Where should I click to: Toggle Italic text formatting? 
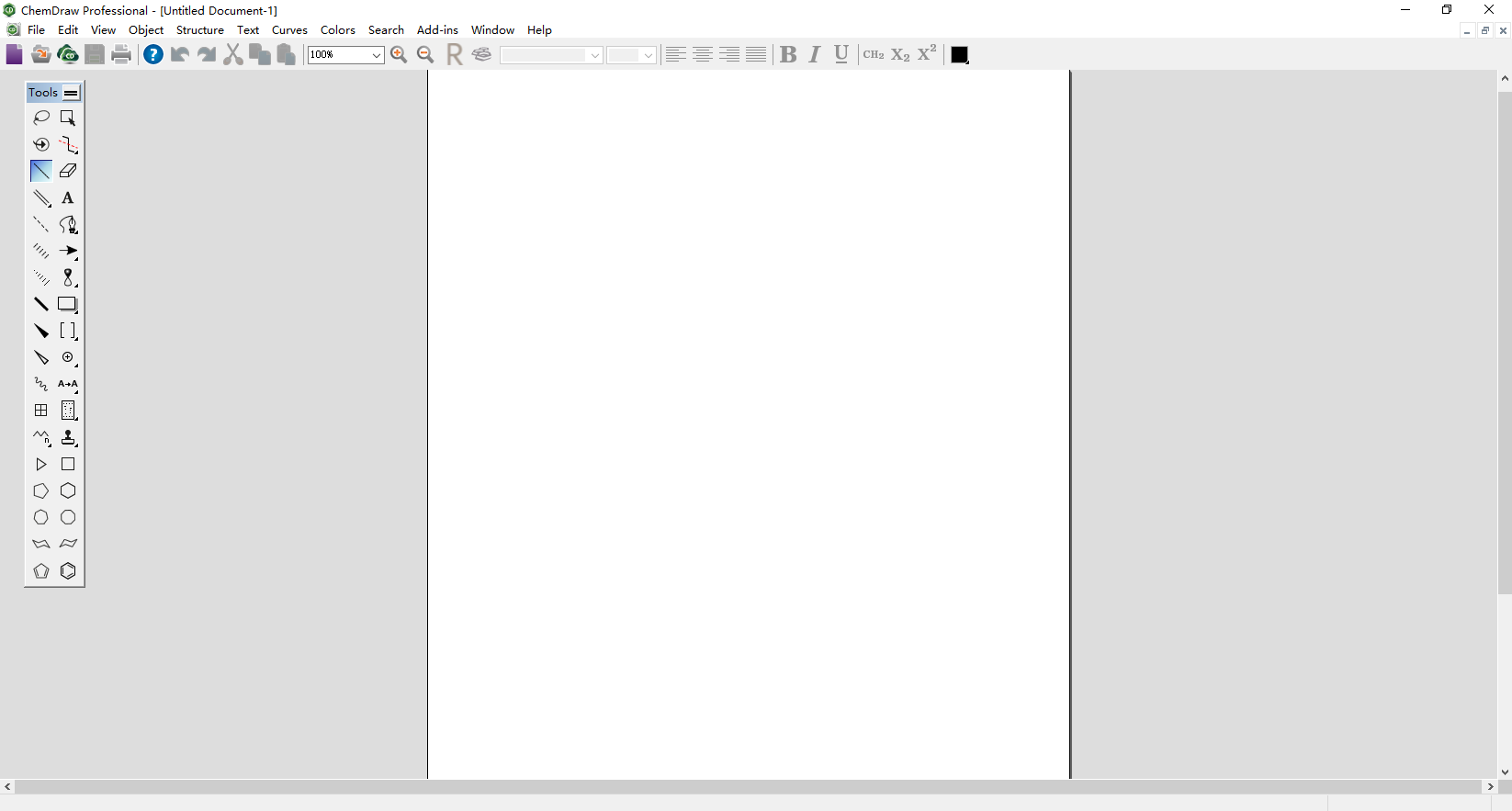point(814,55)
